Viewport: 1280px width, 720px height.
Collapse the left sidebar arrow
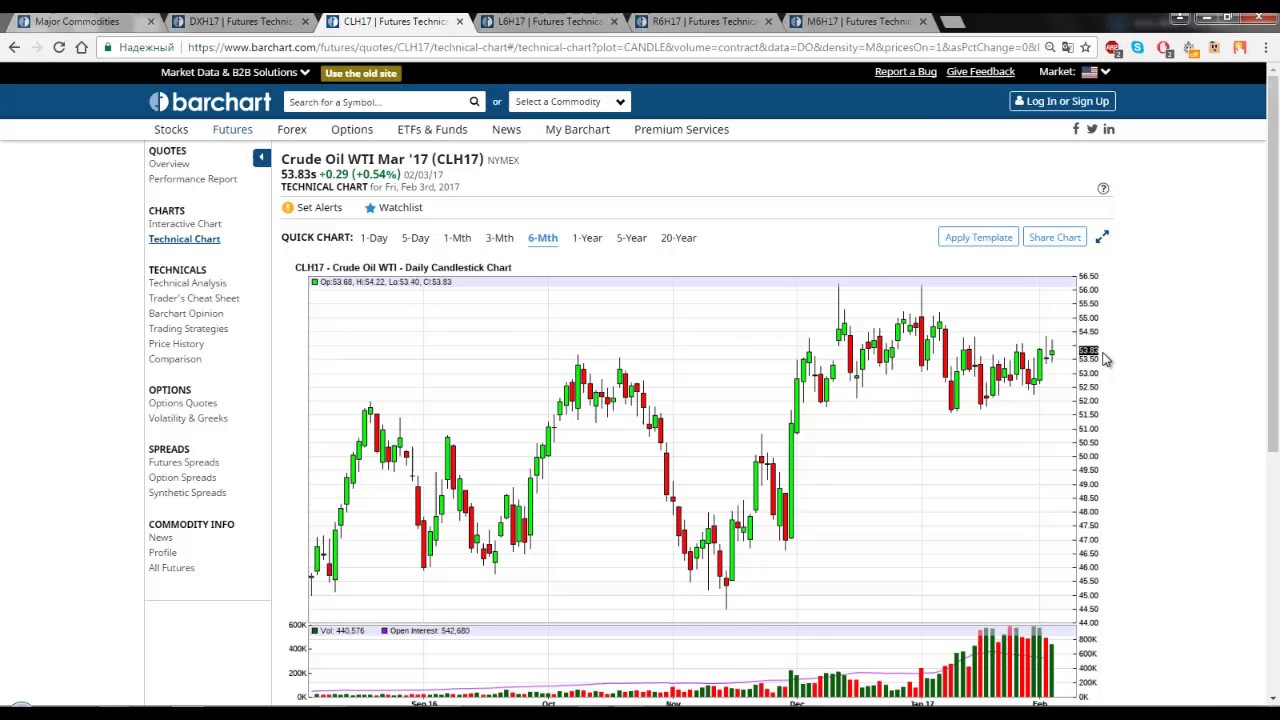[x=261, y=157]
